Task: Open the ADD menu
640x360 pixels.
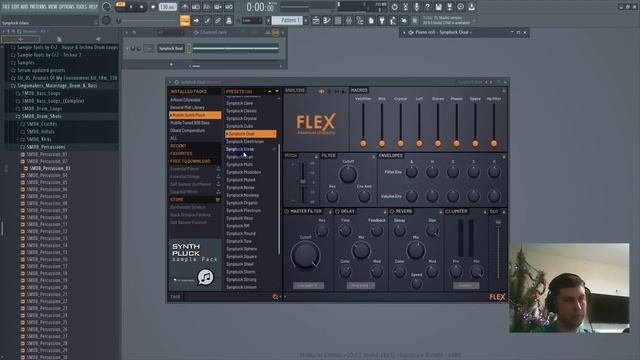Action: tap(24, 7)
